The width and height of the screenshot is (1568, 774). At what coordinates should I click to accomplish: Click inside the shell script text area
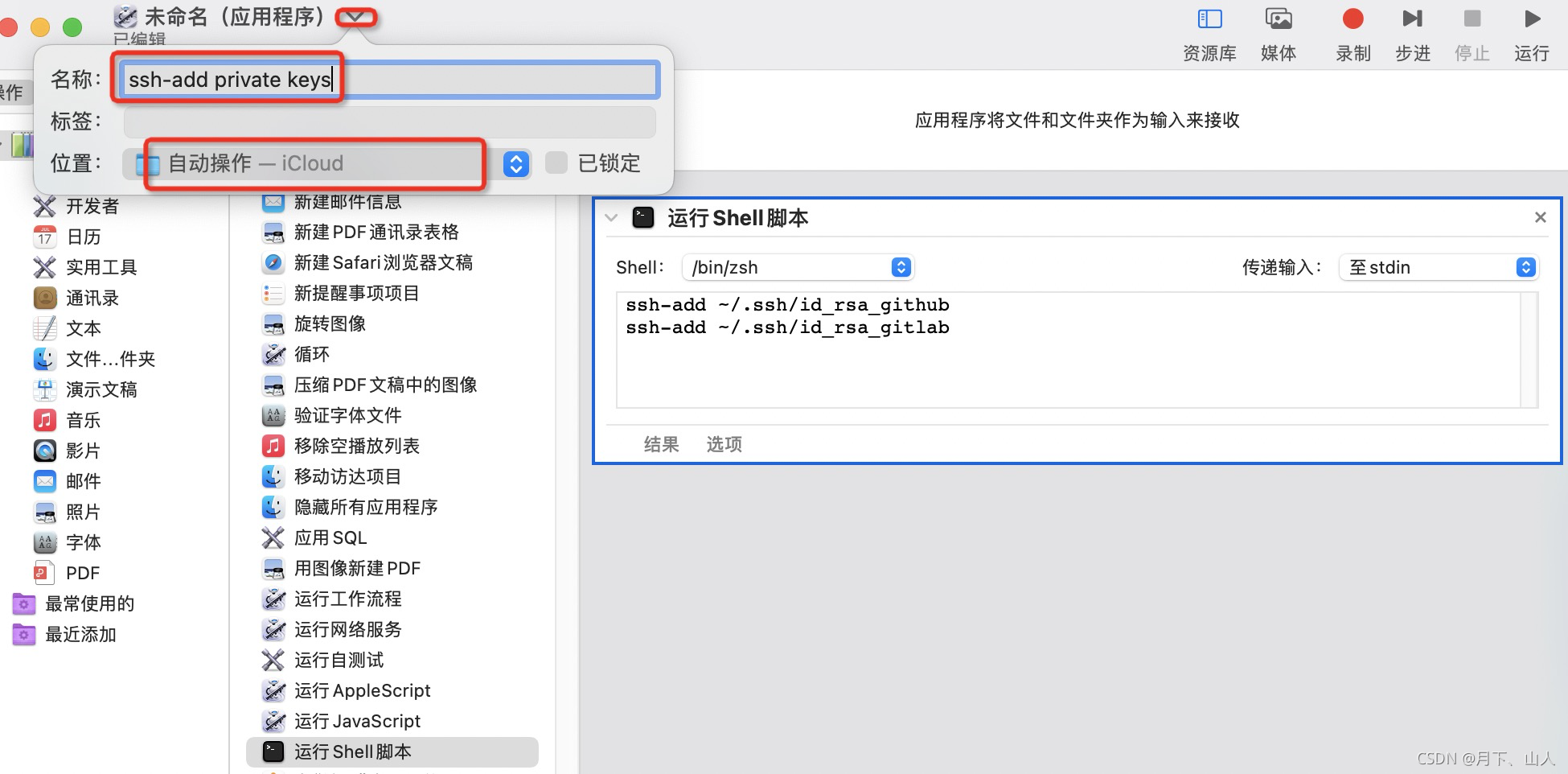coord(1068,350)
